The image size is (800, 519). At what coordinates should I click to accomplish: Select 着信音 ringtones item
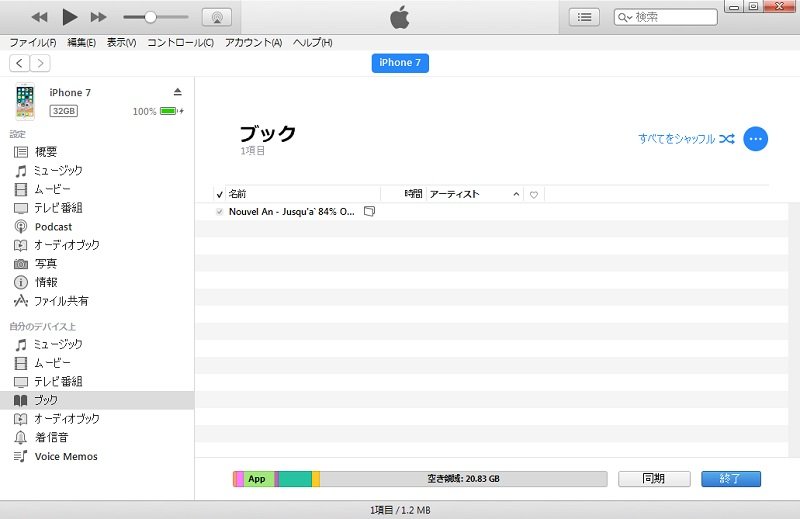[x=97, y=437]
